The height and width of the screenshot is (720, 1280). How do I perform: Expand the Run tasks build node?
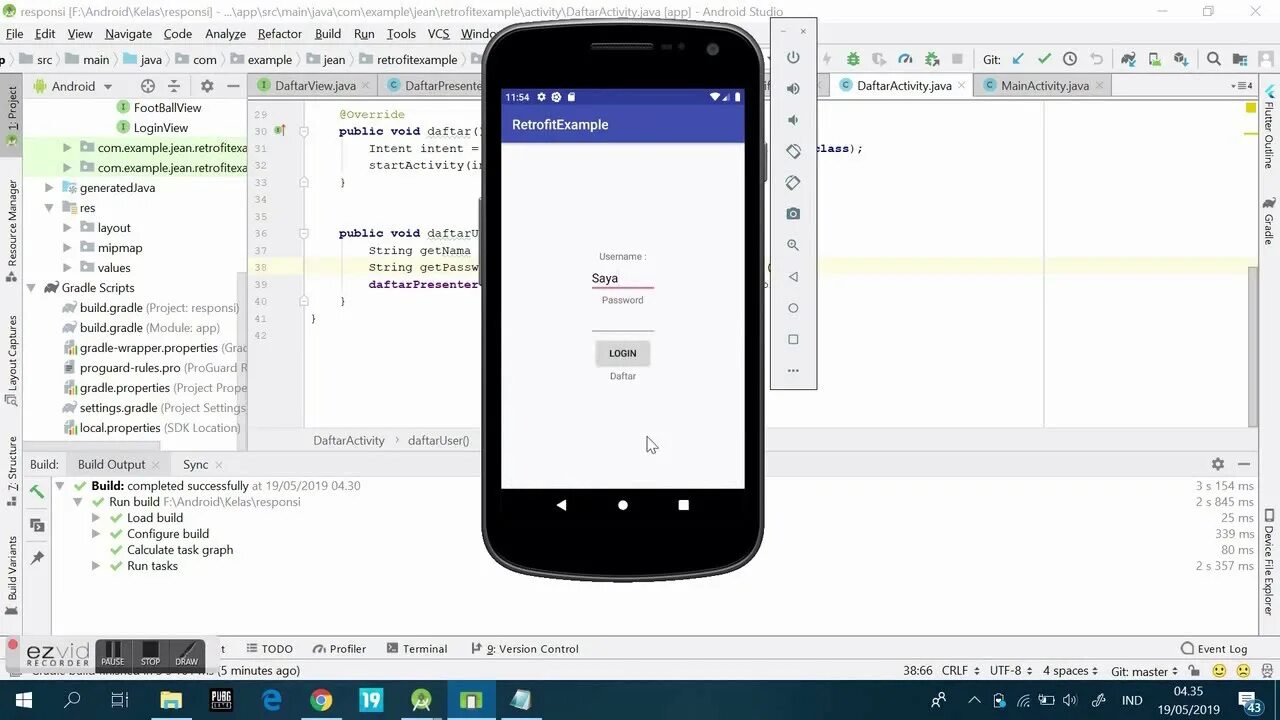point(96,566)
